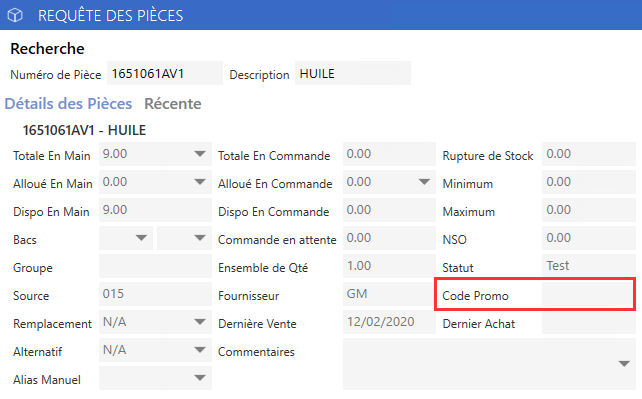Expand the Remplacement dropdown
The image size is (642, 399).
[200, 322]
